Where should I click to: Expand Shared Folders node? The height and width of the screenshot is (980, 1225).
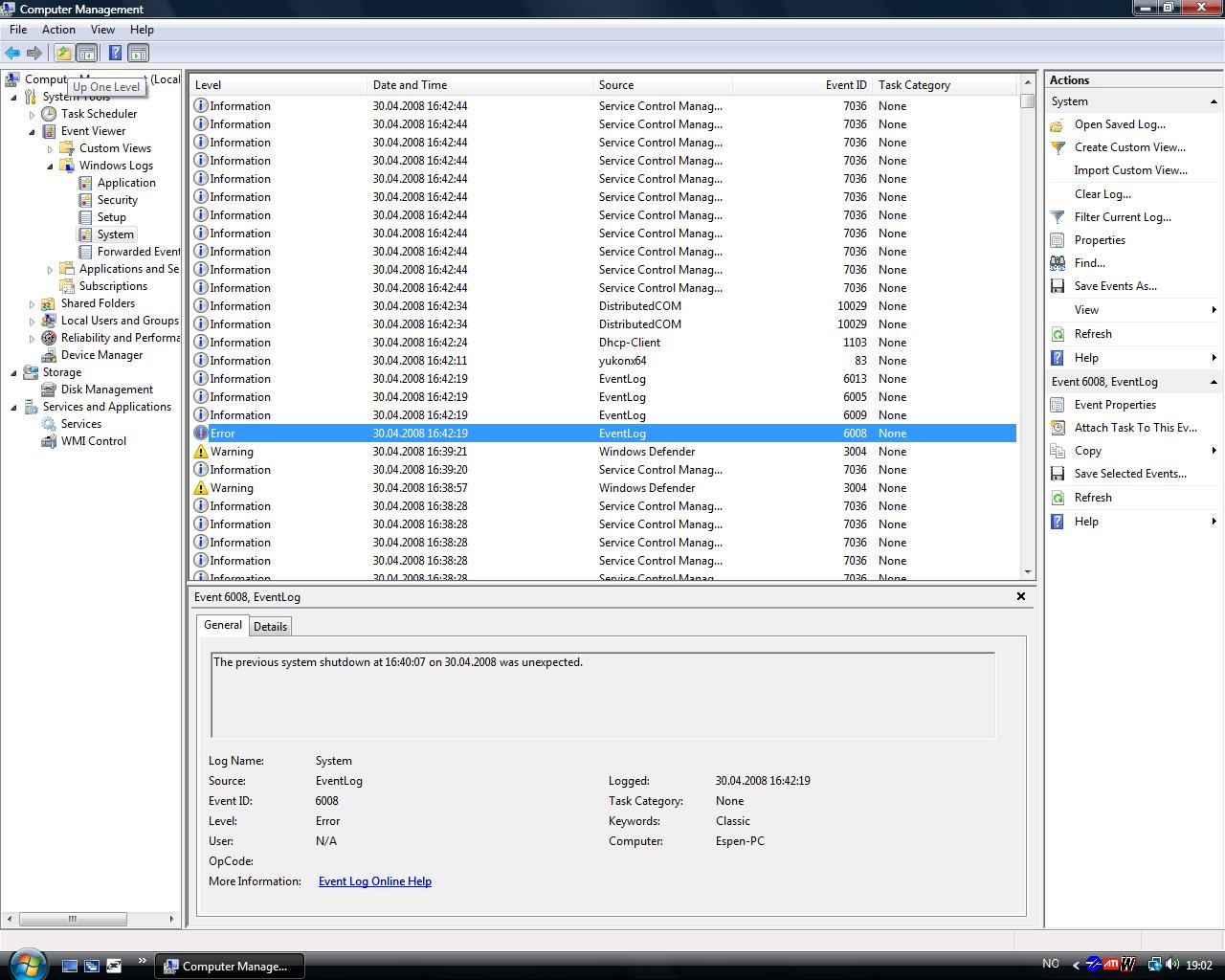33,304
